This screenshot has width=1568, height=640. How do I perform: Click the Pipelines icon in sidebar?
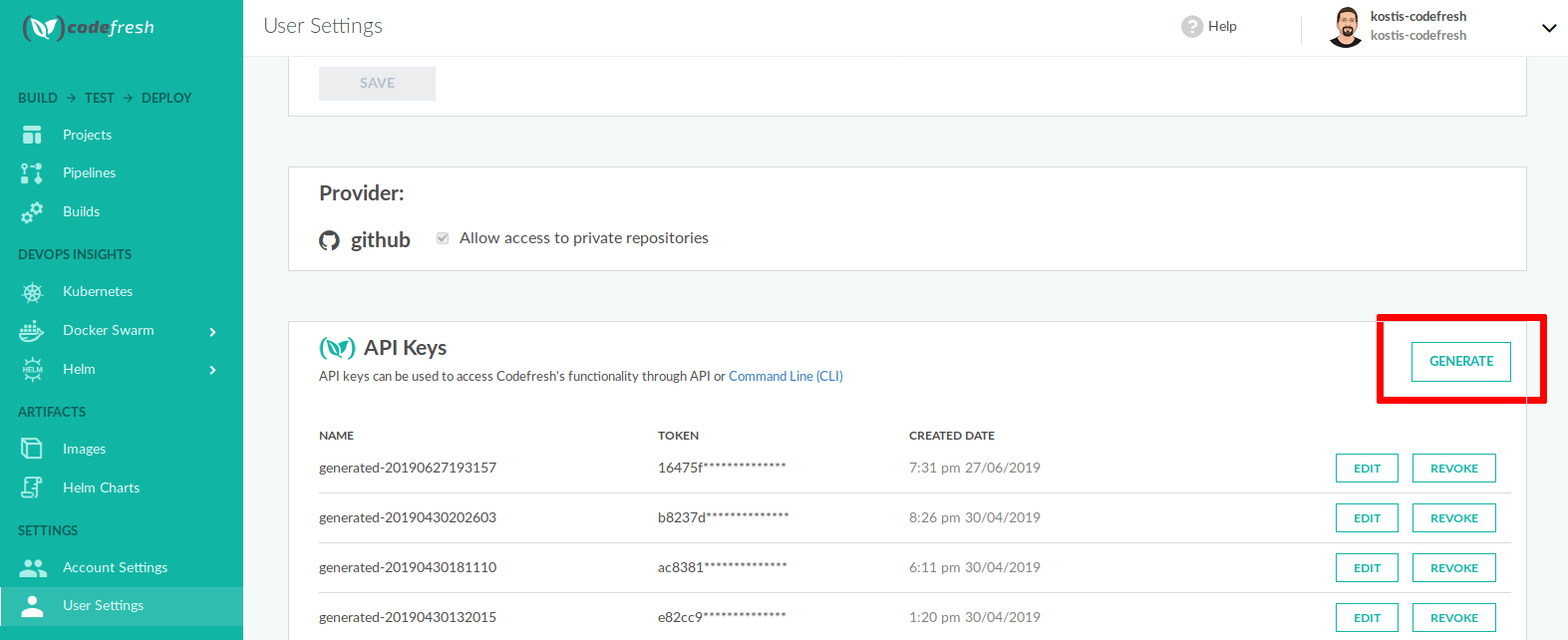tap(32, 173)
